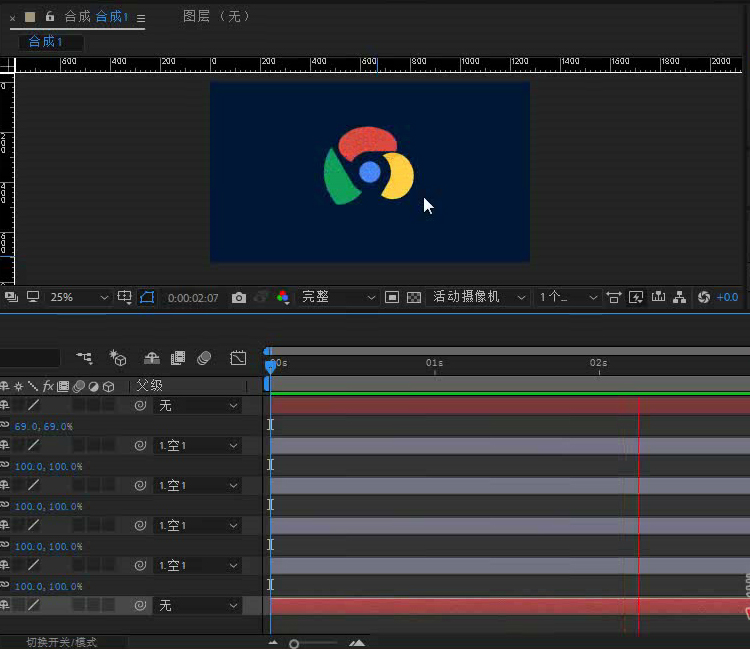750x649 pixels.
Task: Take a snapshot with the camera icon
Action: [239, 298]
